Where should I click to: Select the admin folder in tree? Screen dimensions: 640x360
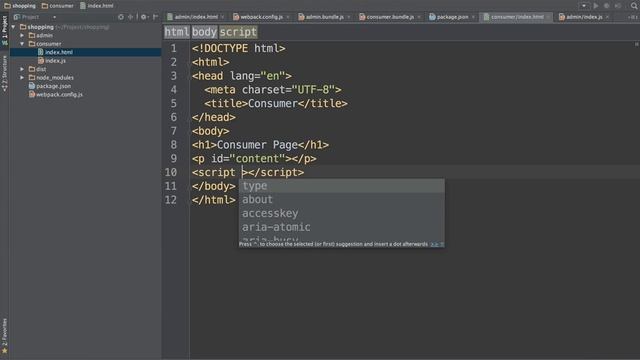pyautogui.click(x=40, y=36)
